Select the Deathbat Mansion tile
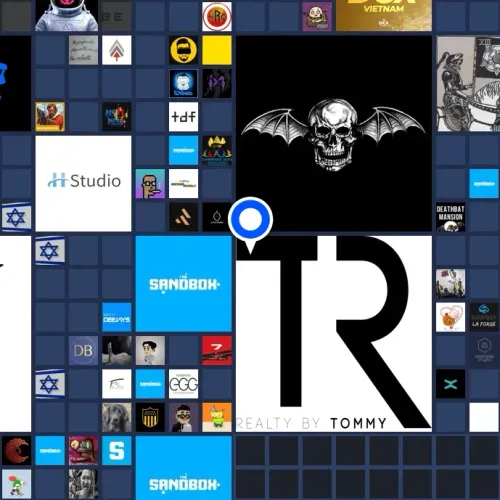500x500 pixels. point(451,217)
